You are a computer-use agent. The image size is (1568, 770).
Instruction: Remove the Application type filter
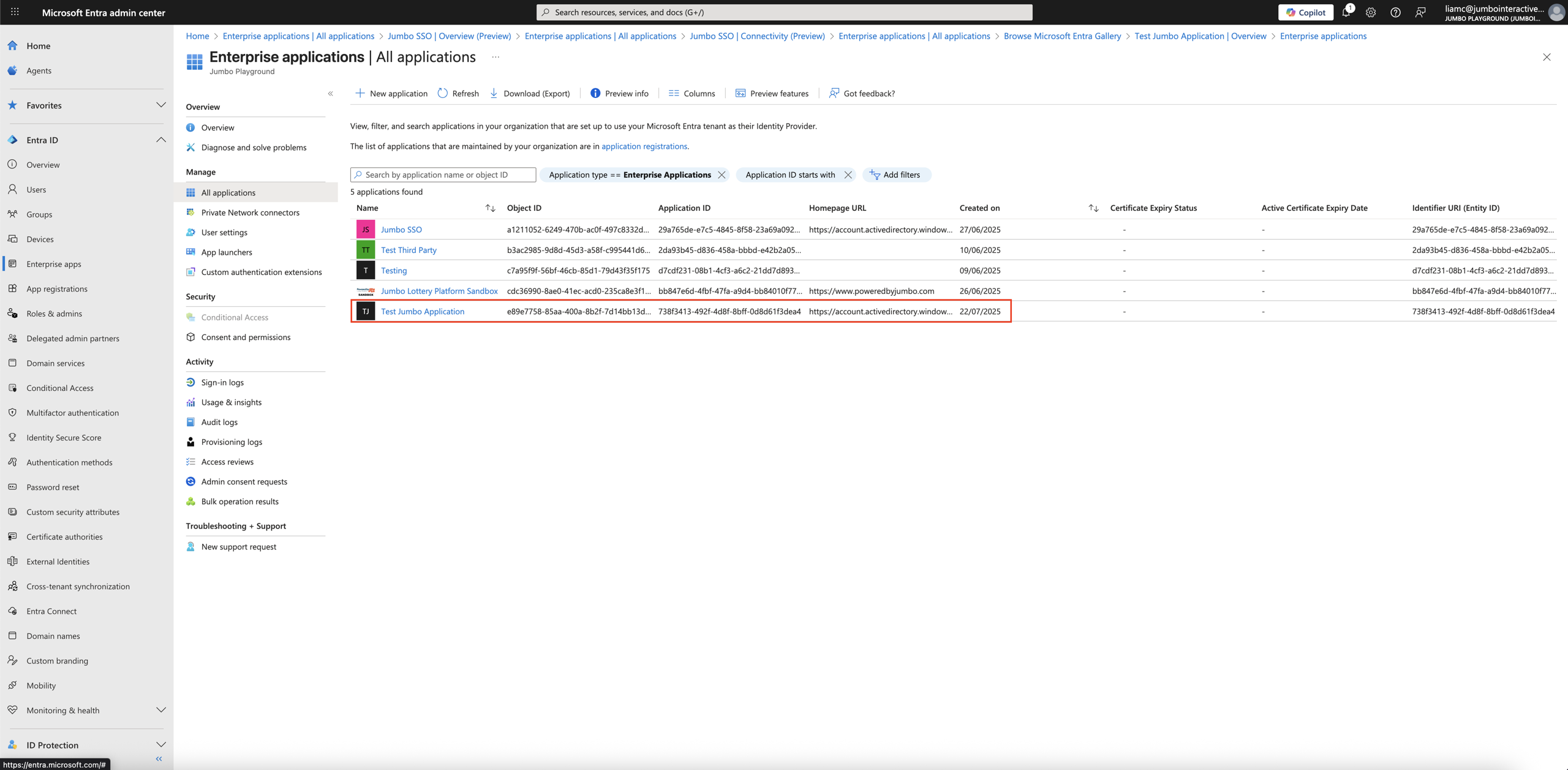722,175
